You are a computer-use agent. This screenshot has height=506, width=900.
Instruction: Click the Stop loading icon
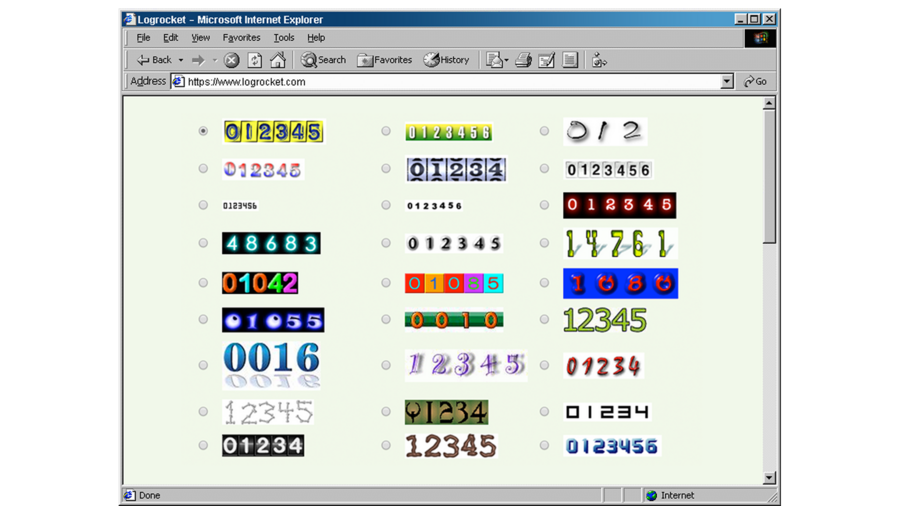point(231,60)
